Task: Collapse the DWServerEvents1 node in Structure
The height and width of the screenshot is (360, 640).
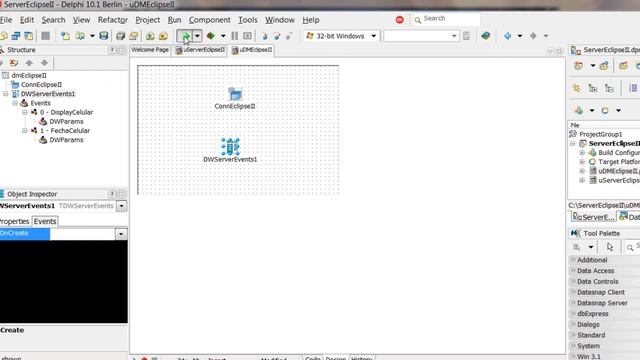Action: (6, 94)
